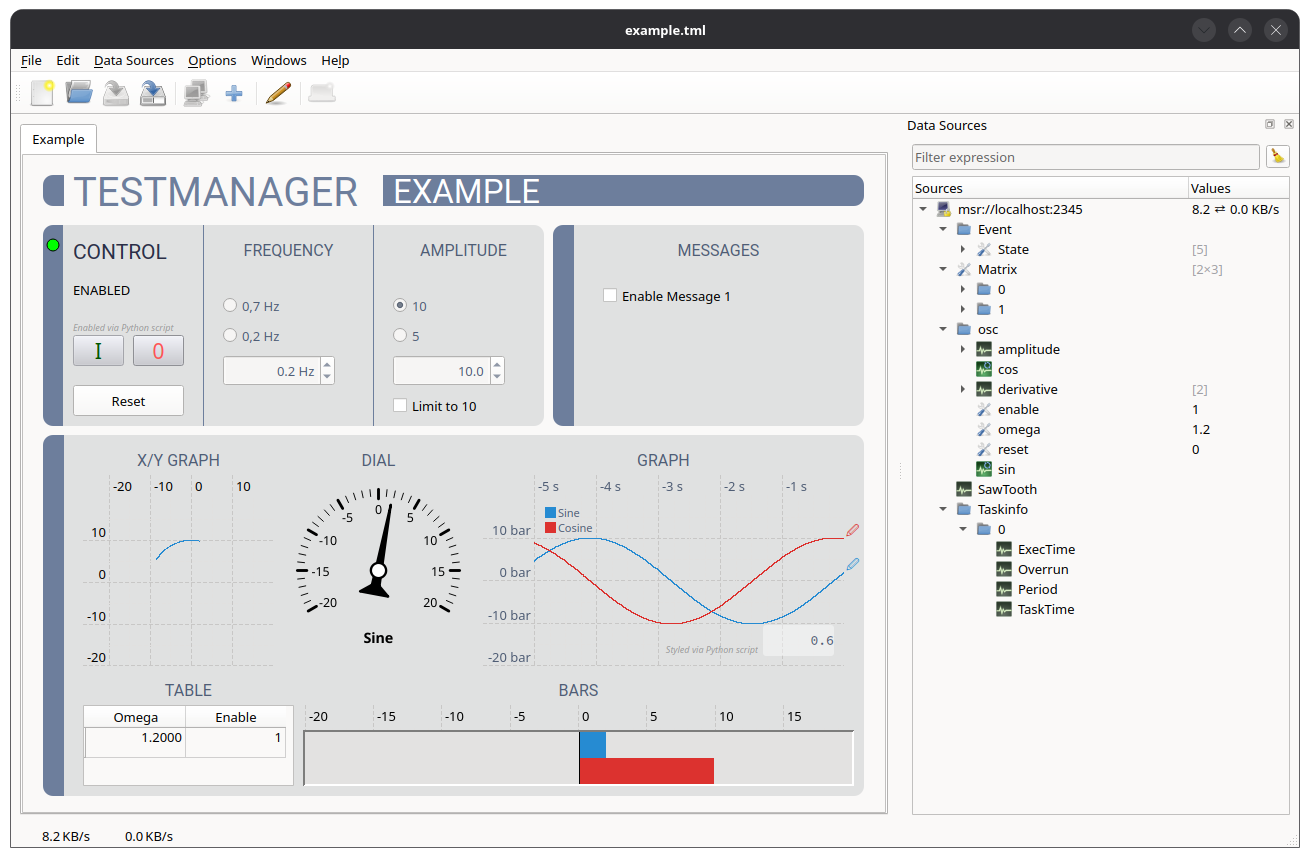Image resolution: width=1310 pixels, height=858 pixels.
Task: Click the signal icon next to SawTooth
Action: tap(964, 489)
